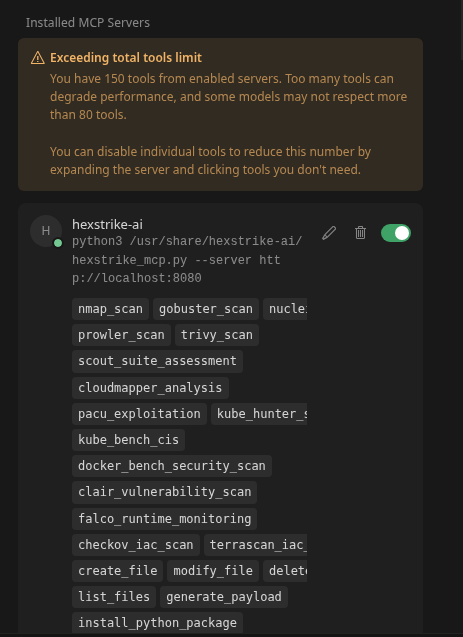Click the hexstrike-ai H avatar icon
This screenshot has height=637, width=463.
[x=46, y=231]
